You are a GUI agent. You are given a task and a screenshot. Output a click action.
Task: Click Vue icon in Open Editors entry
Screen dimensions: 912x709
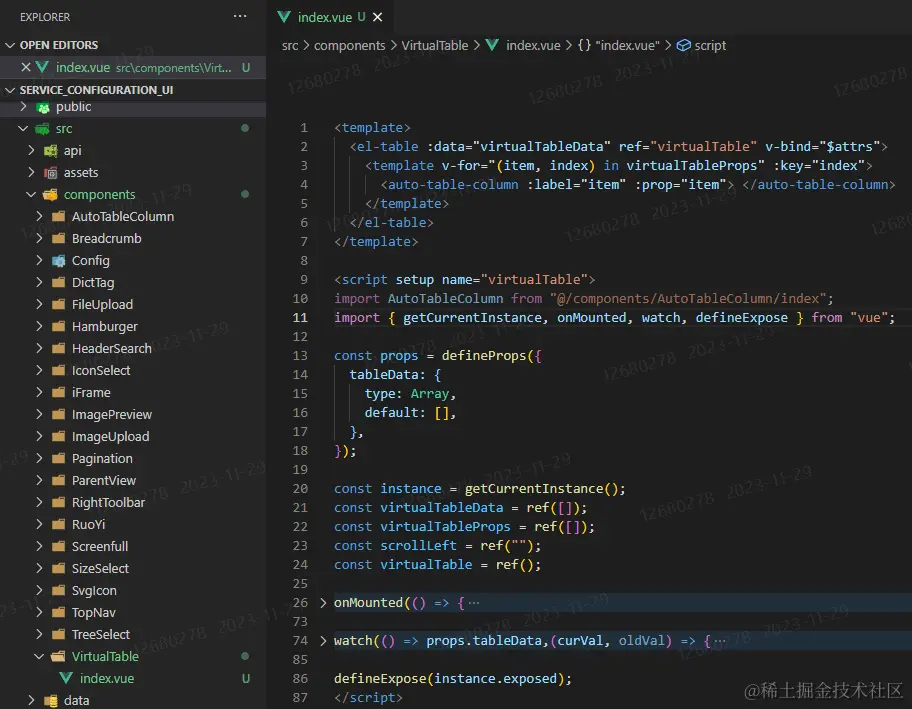click(42, 67)
